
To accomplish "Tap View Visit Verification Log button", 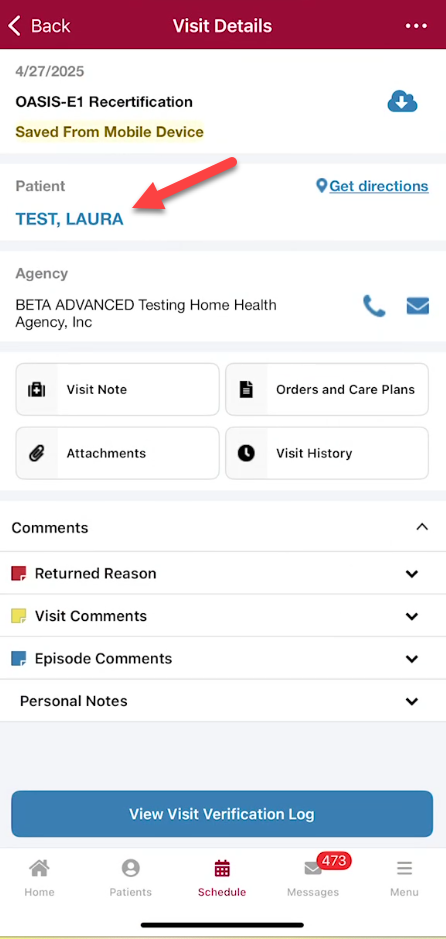I will pos(222,814).
